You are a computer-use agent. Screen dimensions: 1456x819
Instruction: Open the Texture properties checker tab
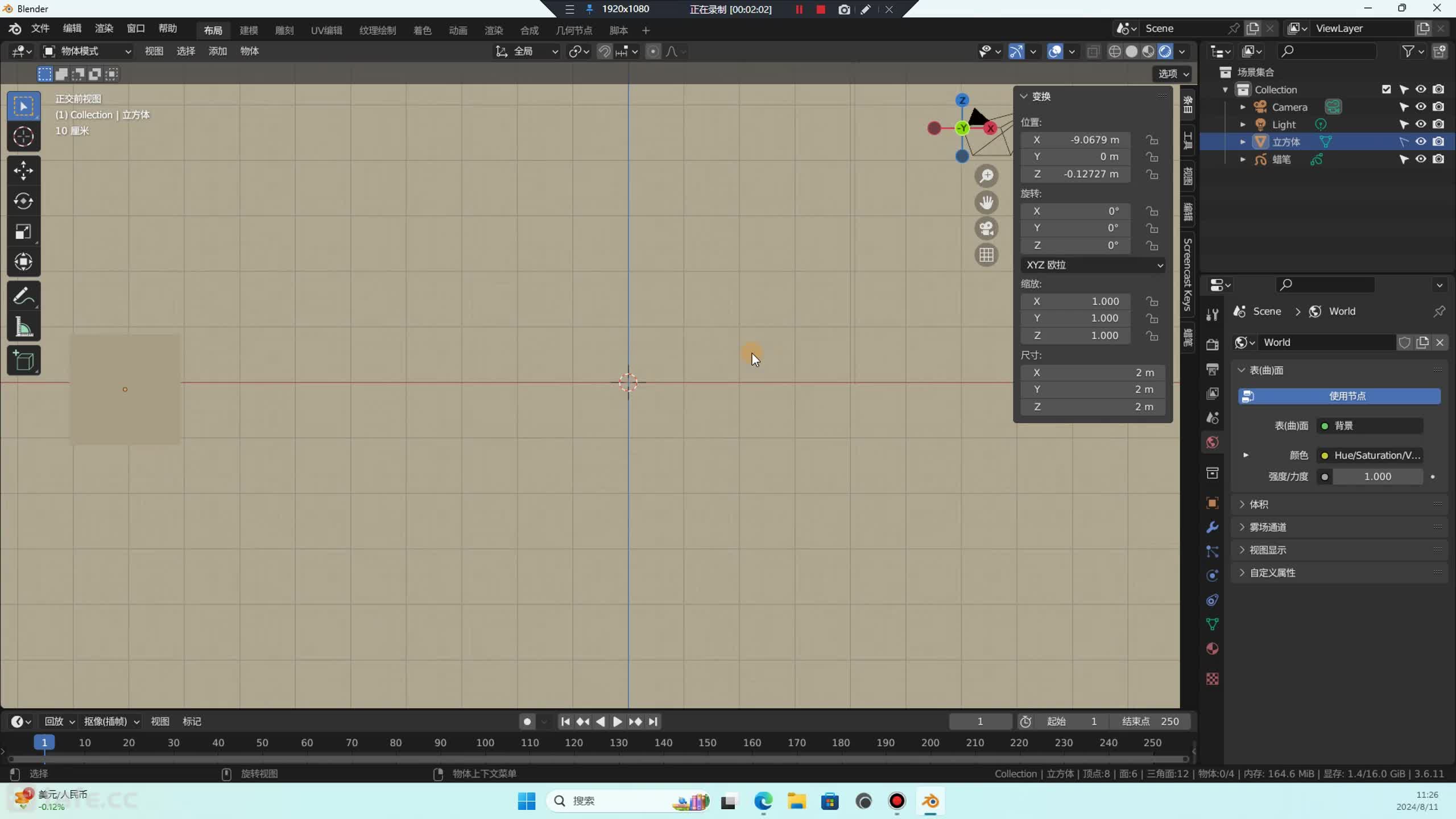pos(1213,679)
